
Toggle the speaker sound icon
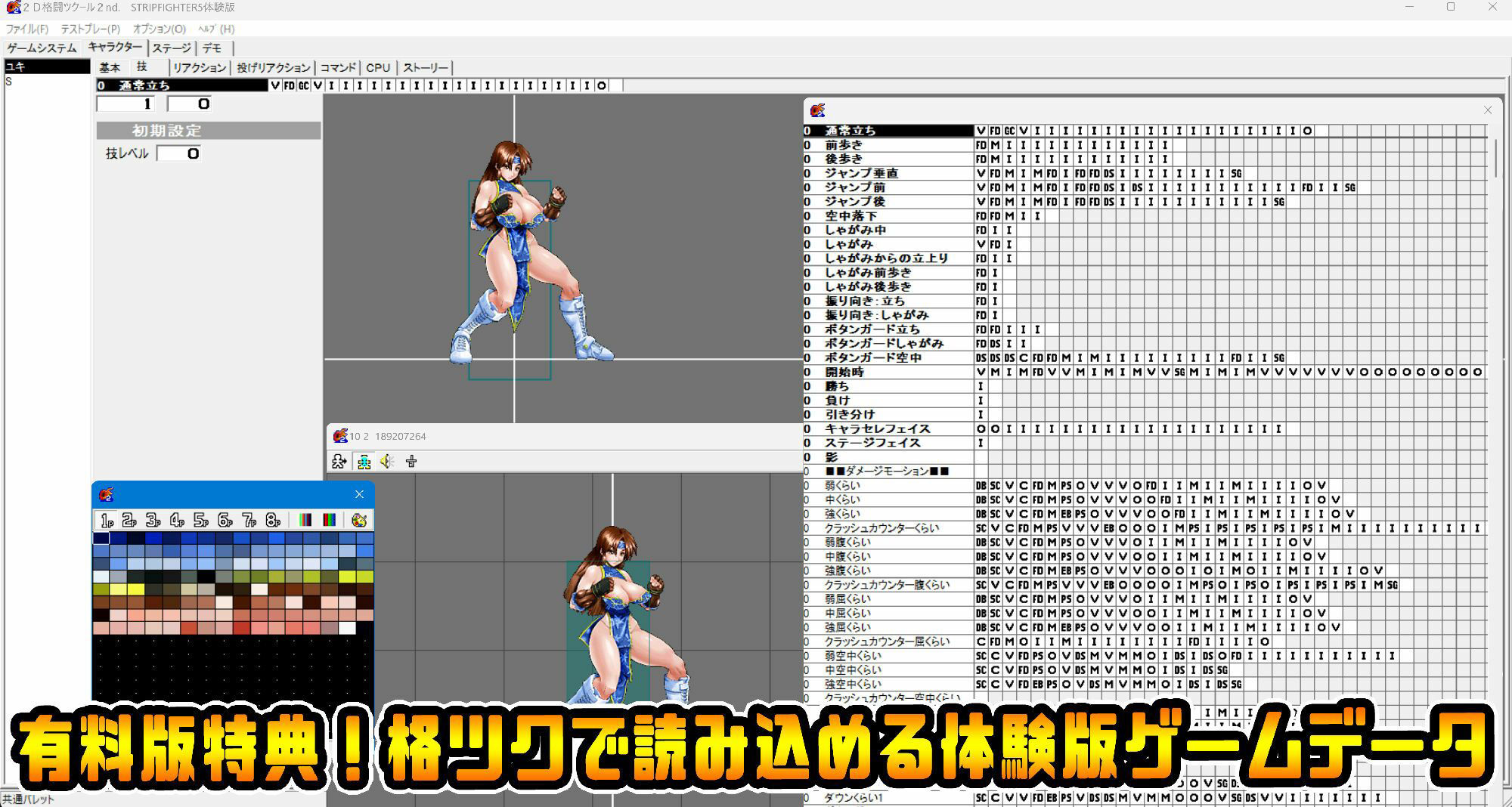(388, 461)
